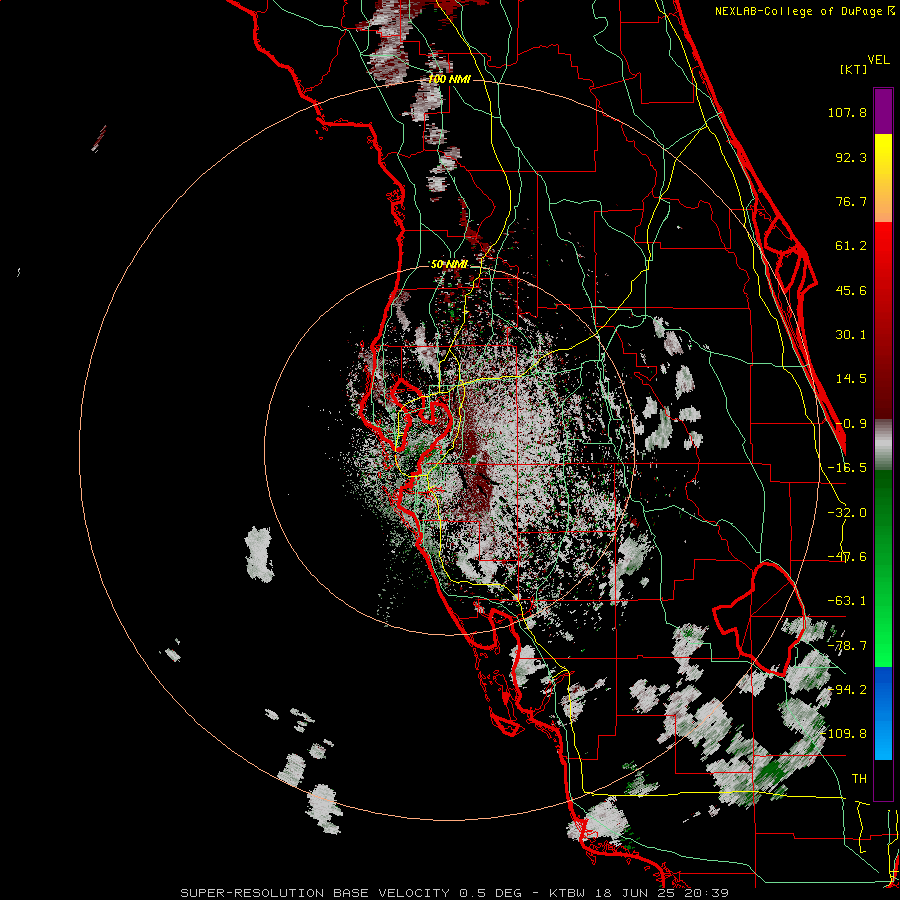This screenshot has height=900, width=900.
Task: Select the -63.1 legend value
Action: (x=847, y=601)
